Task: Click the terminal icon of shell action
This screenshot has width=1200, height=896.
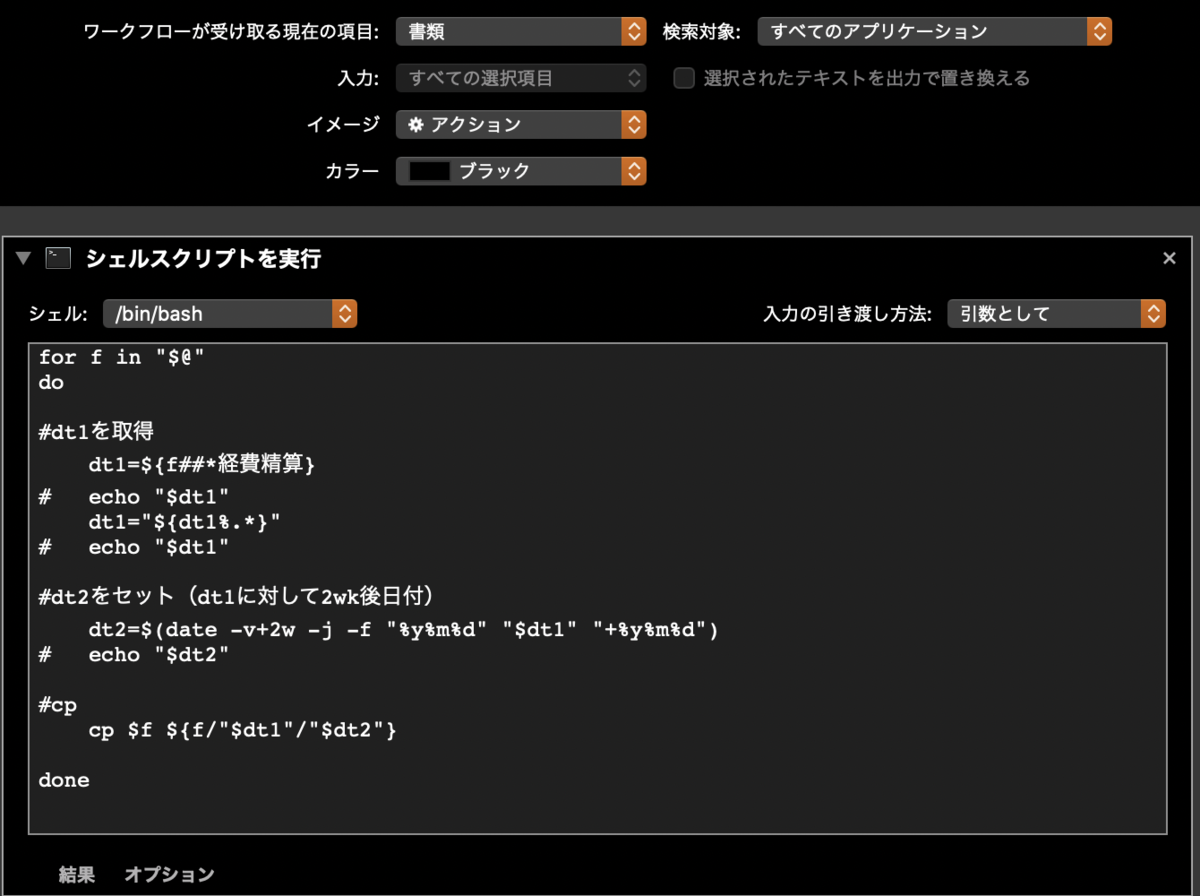Action: [58, 259]
